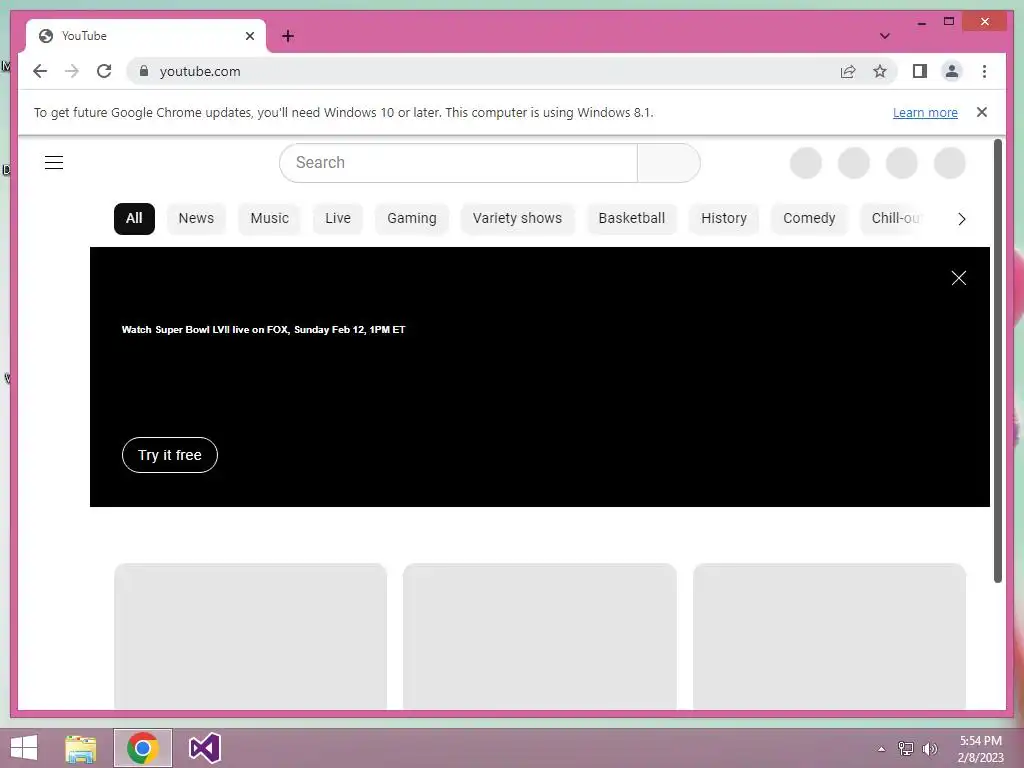Focus the YouTube Search box

coord(458,163)
